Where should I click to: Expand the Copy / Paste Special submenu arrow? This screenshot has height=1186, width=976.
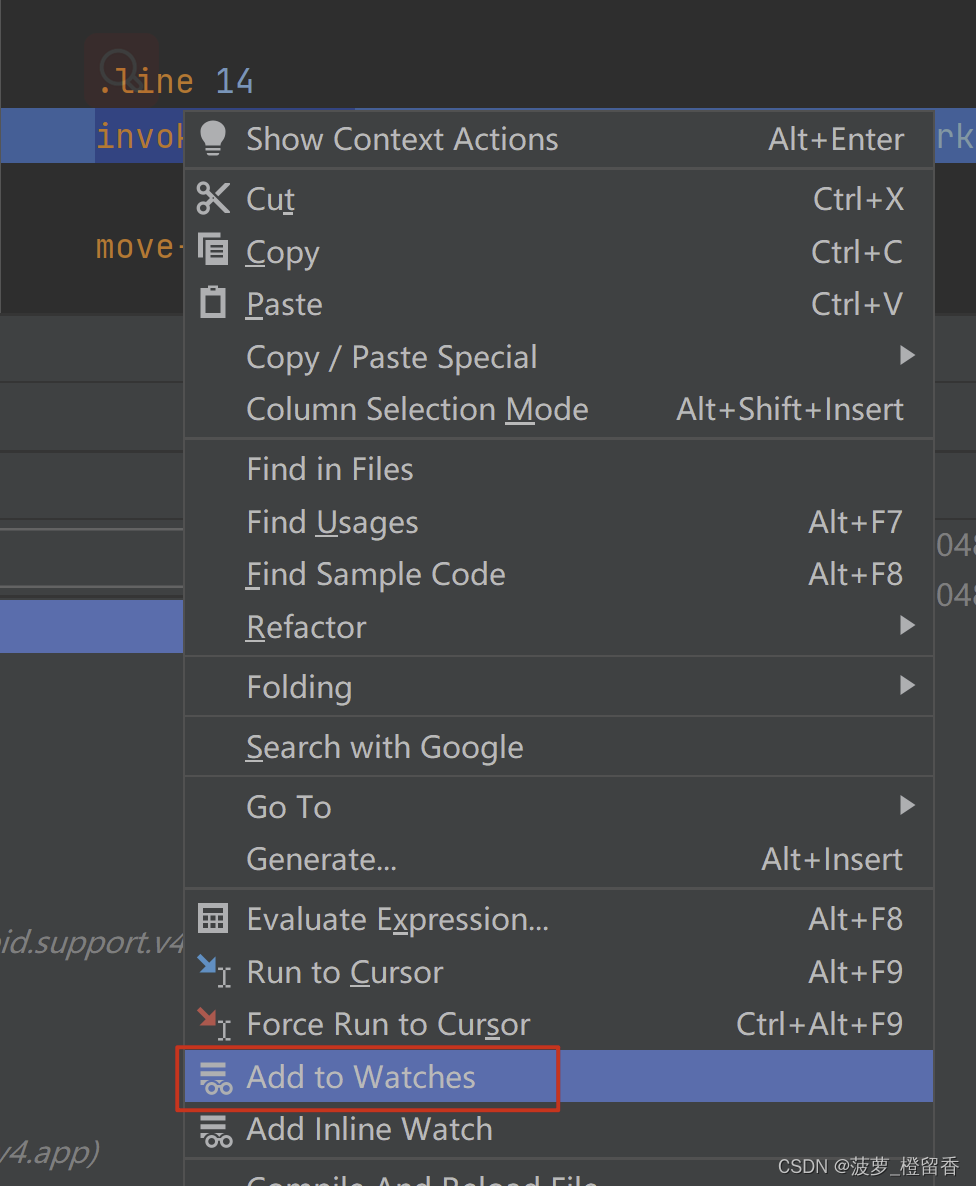click(907, 355)
